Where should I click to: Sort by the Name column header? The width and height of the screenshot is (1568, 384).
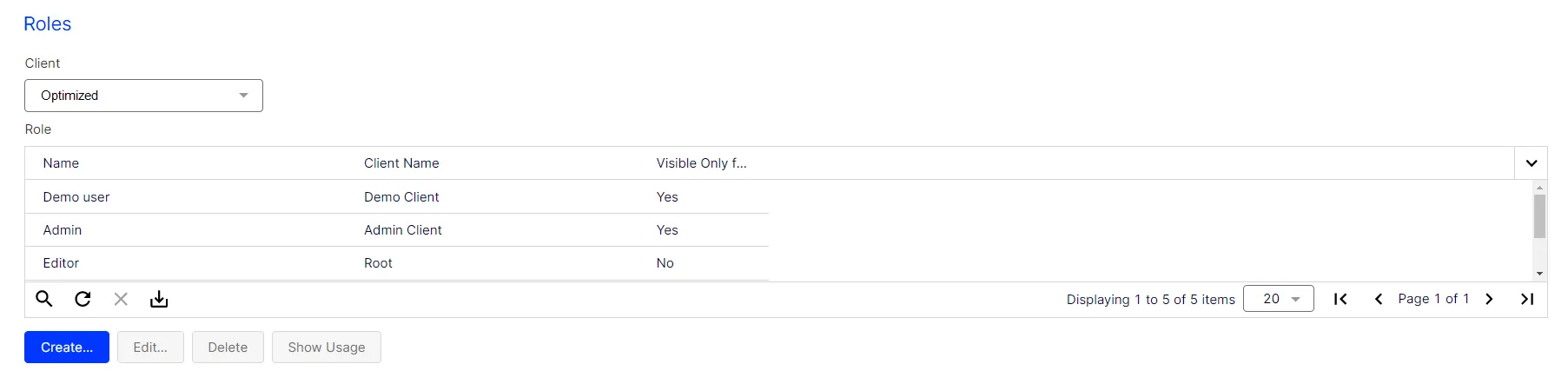tap(61, 163)
